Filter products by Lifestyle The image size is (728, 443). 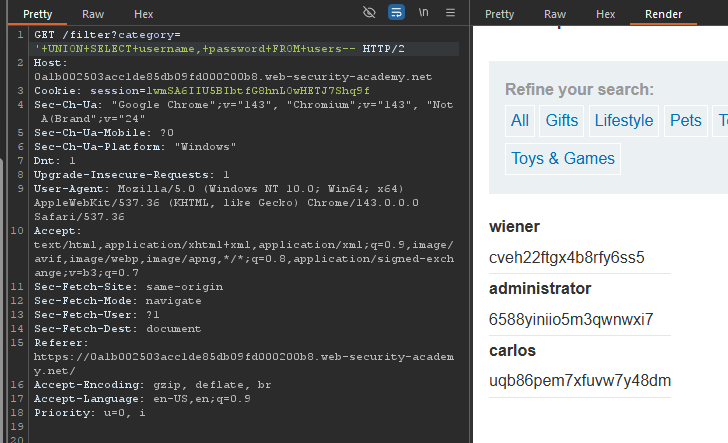[624, 121]
